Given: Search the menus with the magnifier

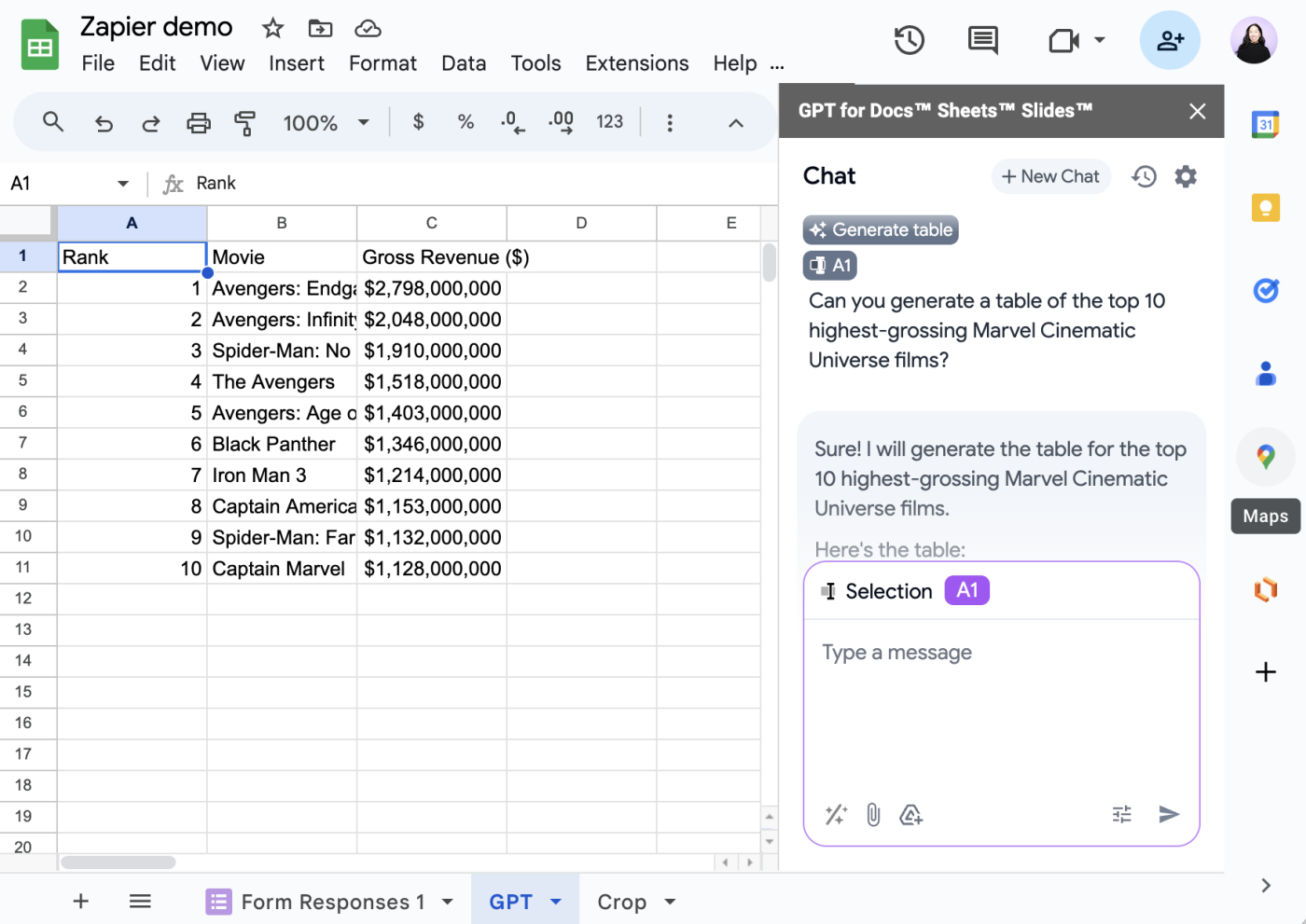Looking at the screenshot, I should 53,122.
